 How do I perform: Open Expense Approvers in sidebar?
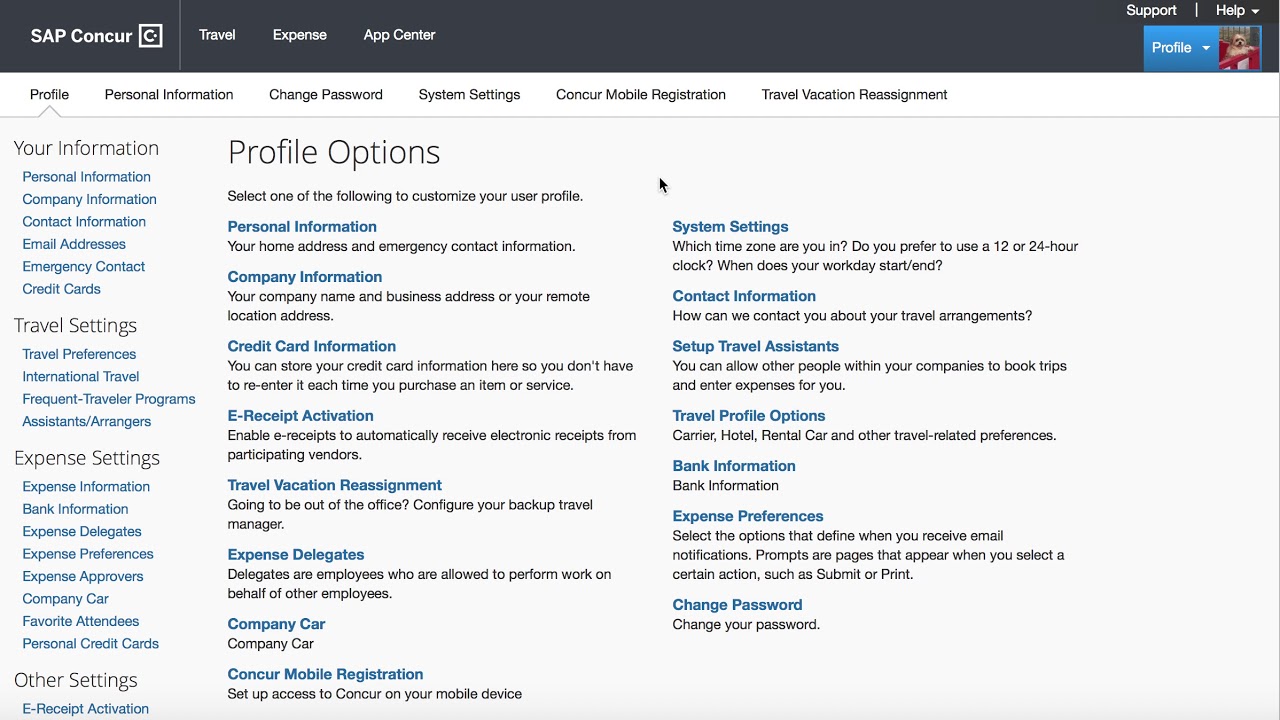tap(83, 577)
